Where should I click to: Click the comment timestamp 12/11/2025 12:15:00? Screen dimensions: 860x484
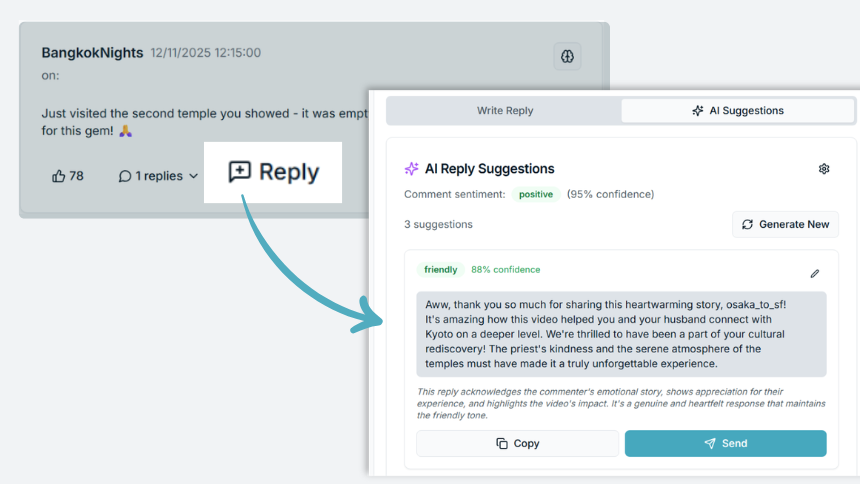click(205, 53)
